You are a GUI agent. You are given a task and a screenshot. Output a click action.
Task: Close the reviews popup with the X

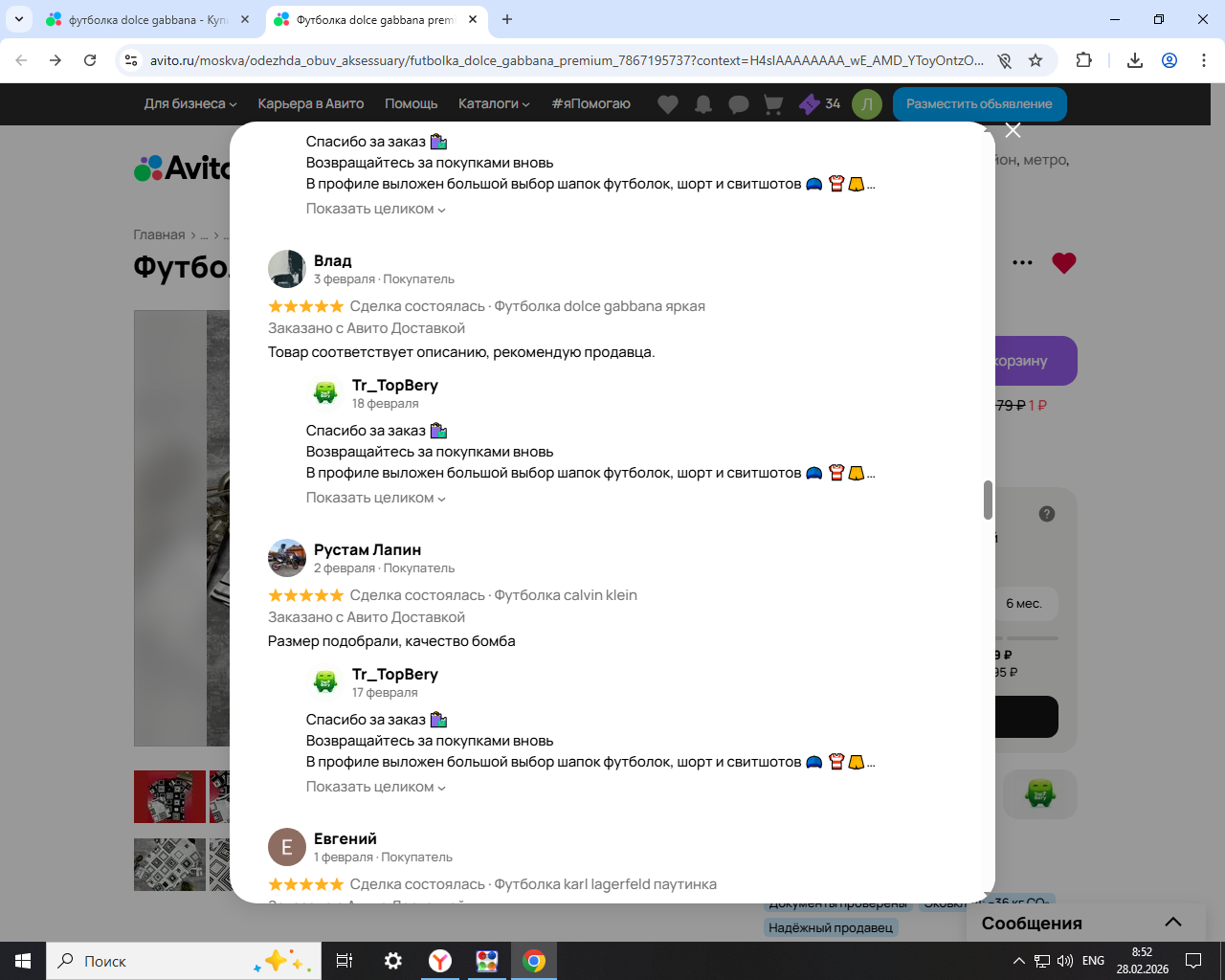(1013, 130)
